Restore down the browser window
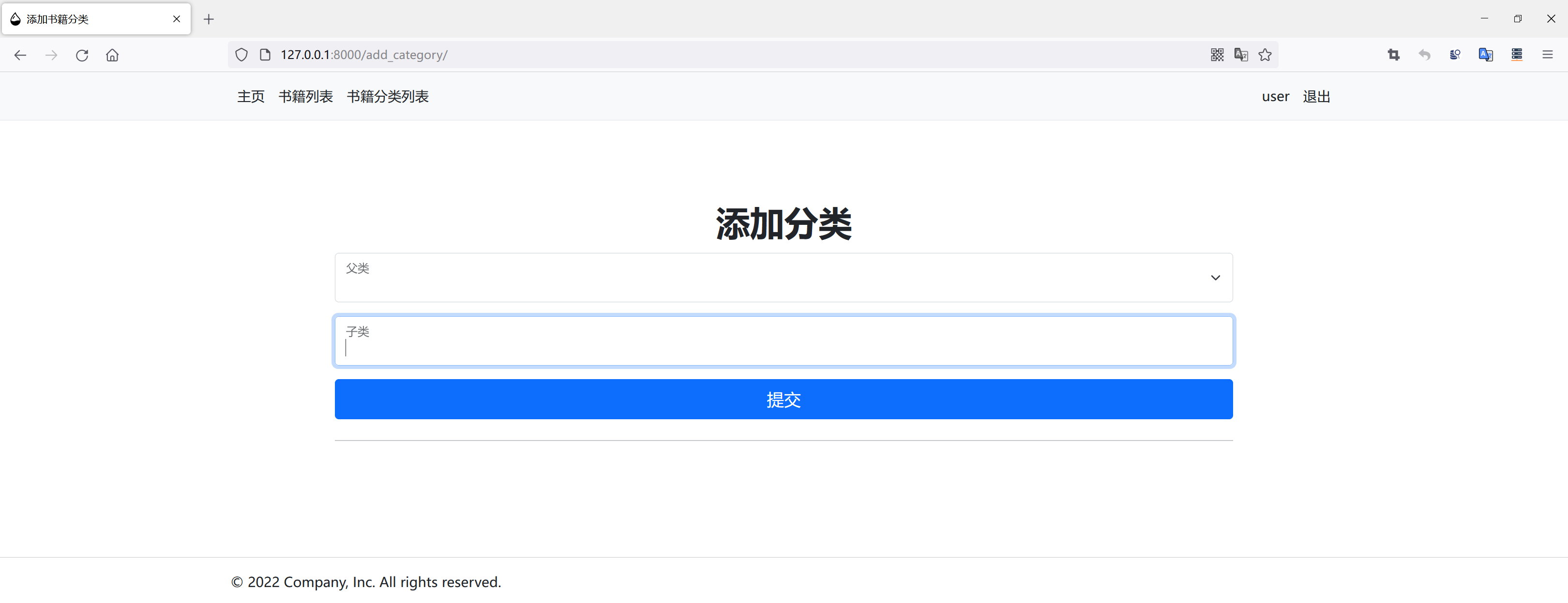Screen dimensions: 1568x603 pyautogui.click(x=1518, y=19)
